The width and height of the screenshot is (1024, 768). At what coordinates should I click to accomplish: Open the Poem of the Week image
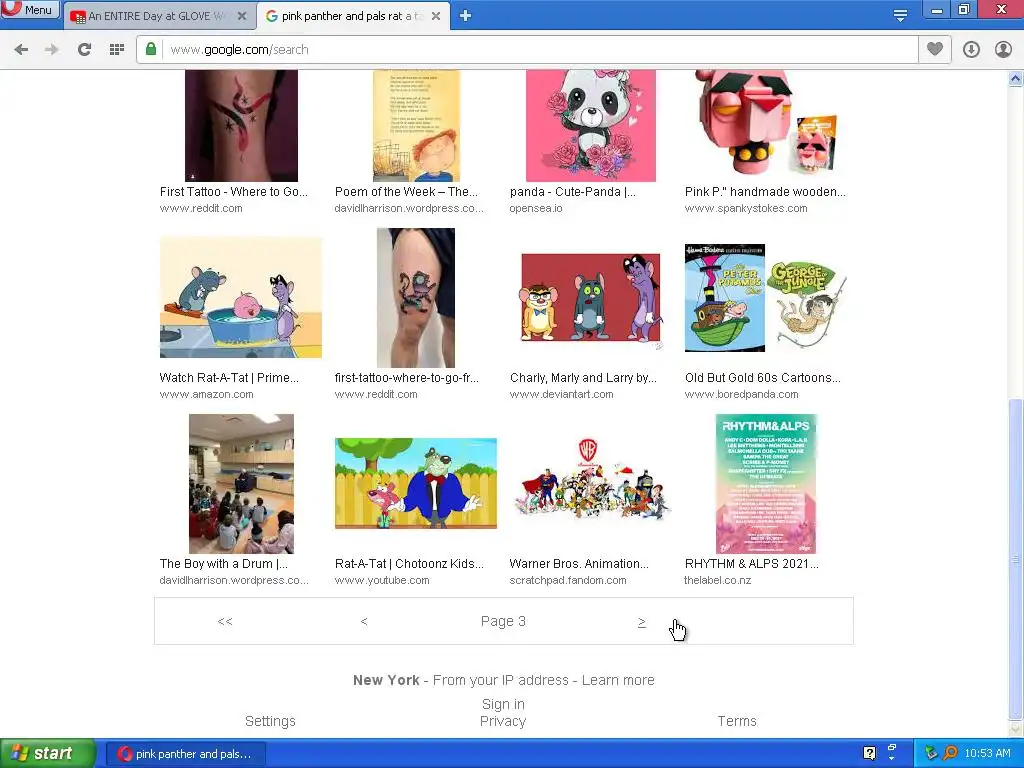tap(417, 125)
